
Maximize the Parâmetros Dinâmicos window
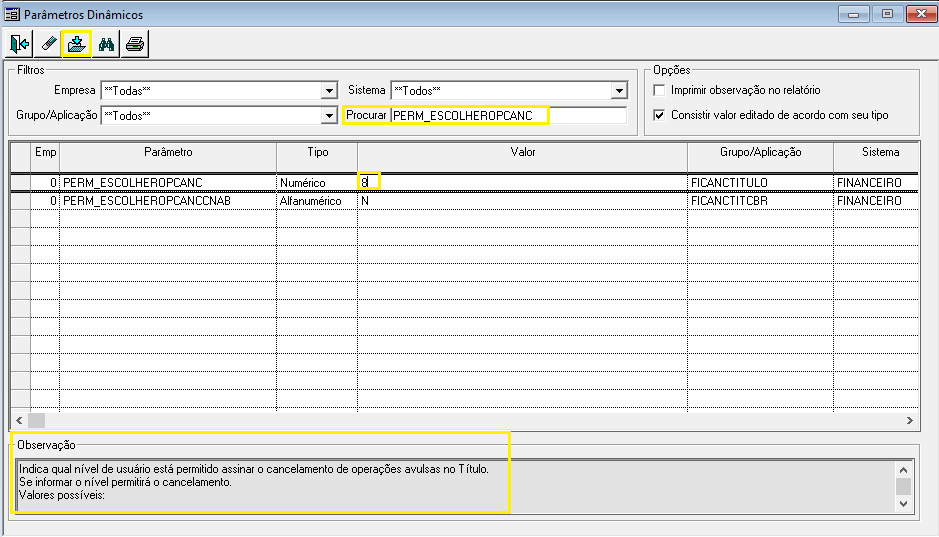(887, 14)
